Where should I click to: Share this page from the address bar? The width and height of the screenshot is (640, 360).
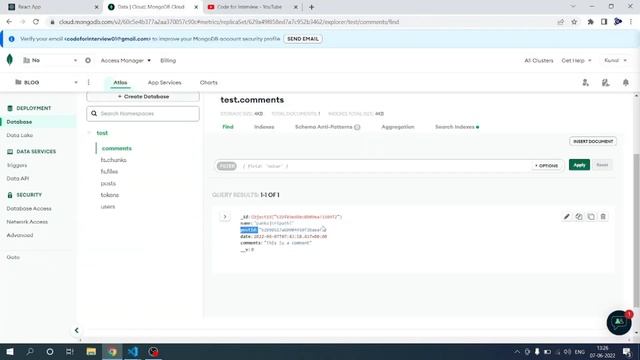pos(560,22)
